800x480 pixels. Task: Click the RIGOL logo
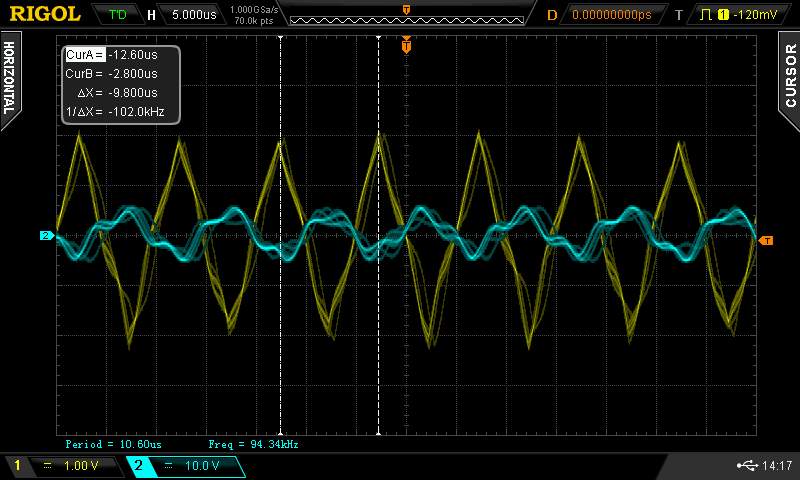point(45,14)
